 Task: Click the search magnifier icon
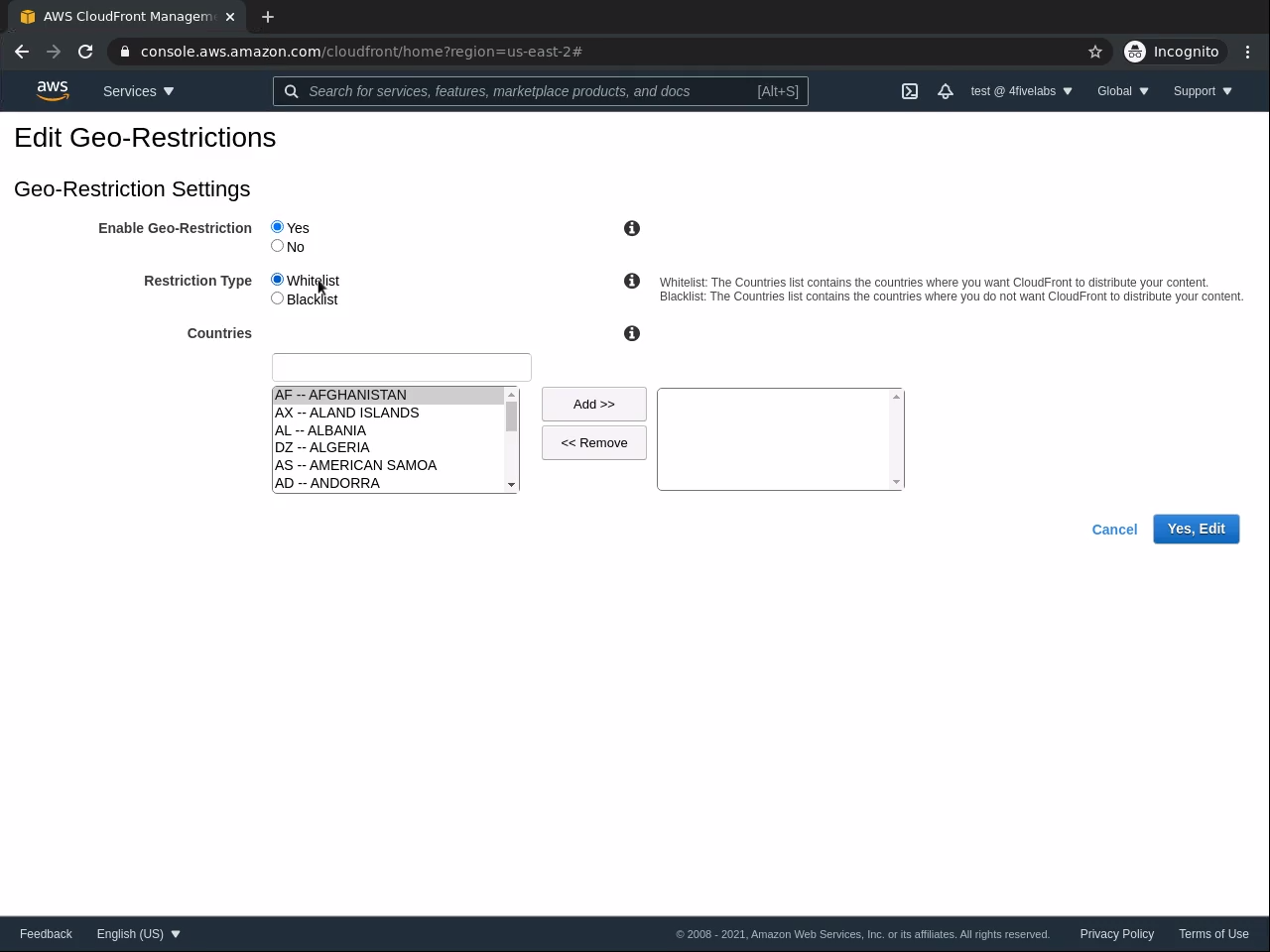click(292, 91)
